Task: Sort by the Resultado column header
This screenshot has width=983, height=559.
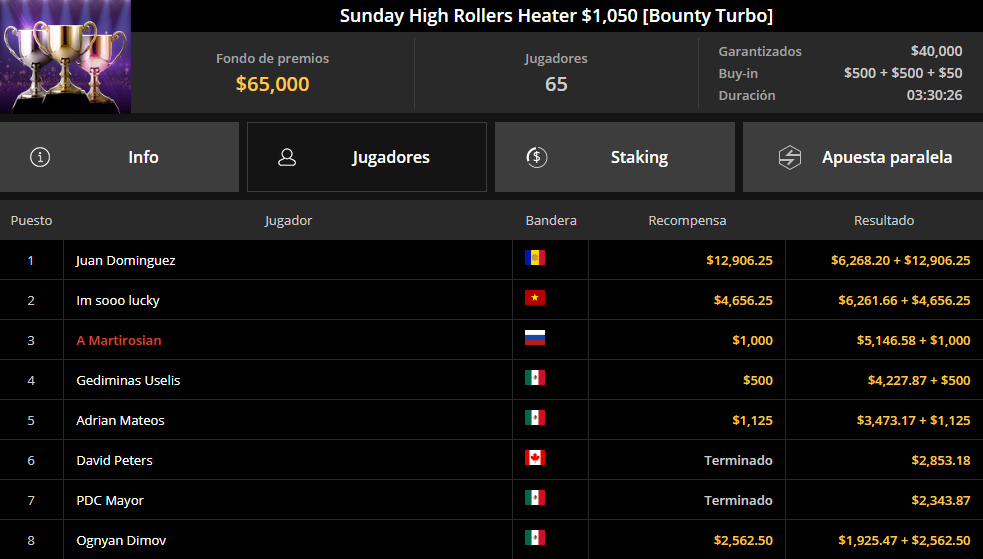Action: point(884,221)
